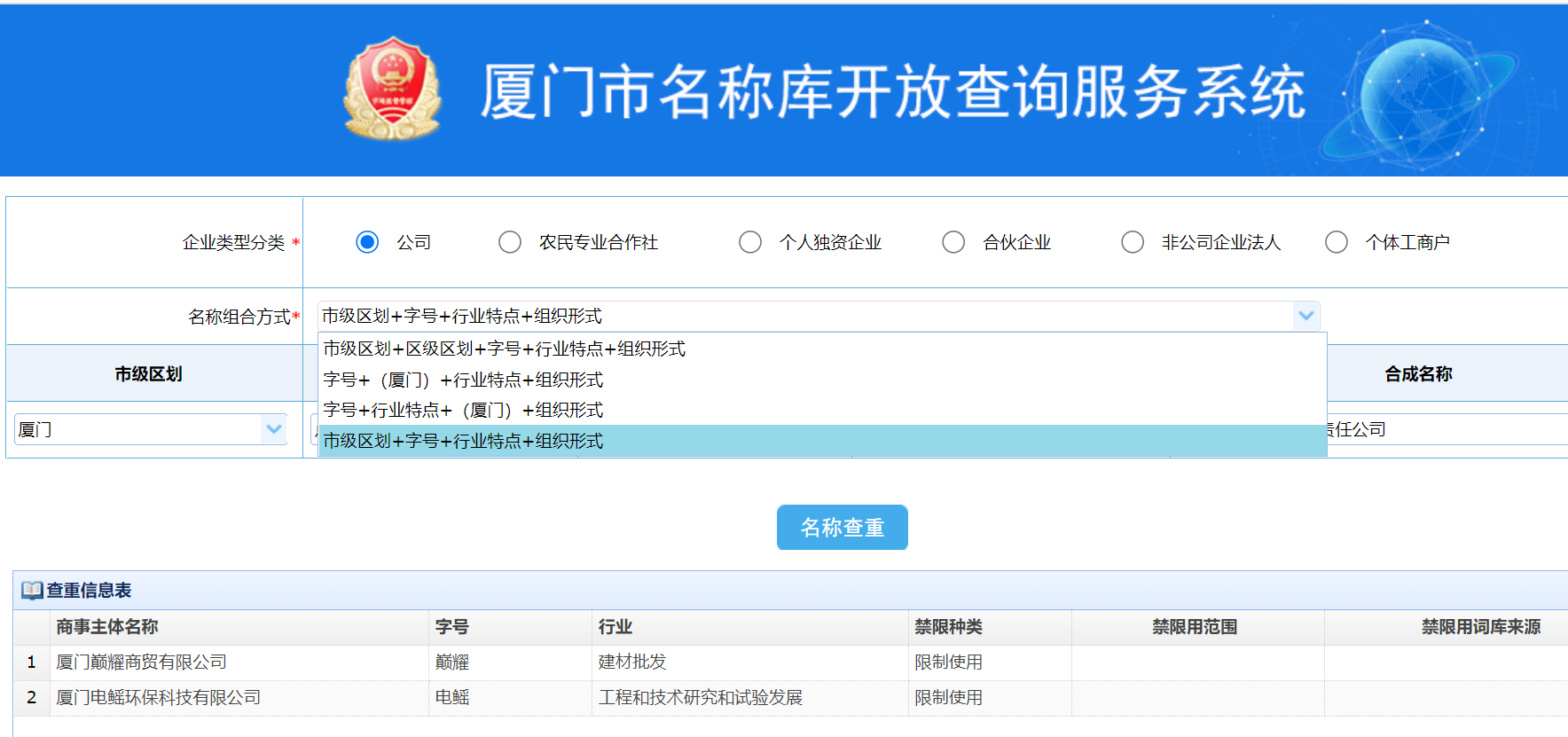
Task: Click the 合成名称 result field
Action: click(x=1447, y=429)
